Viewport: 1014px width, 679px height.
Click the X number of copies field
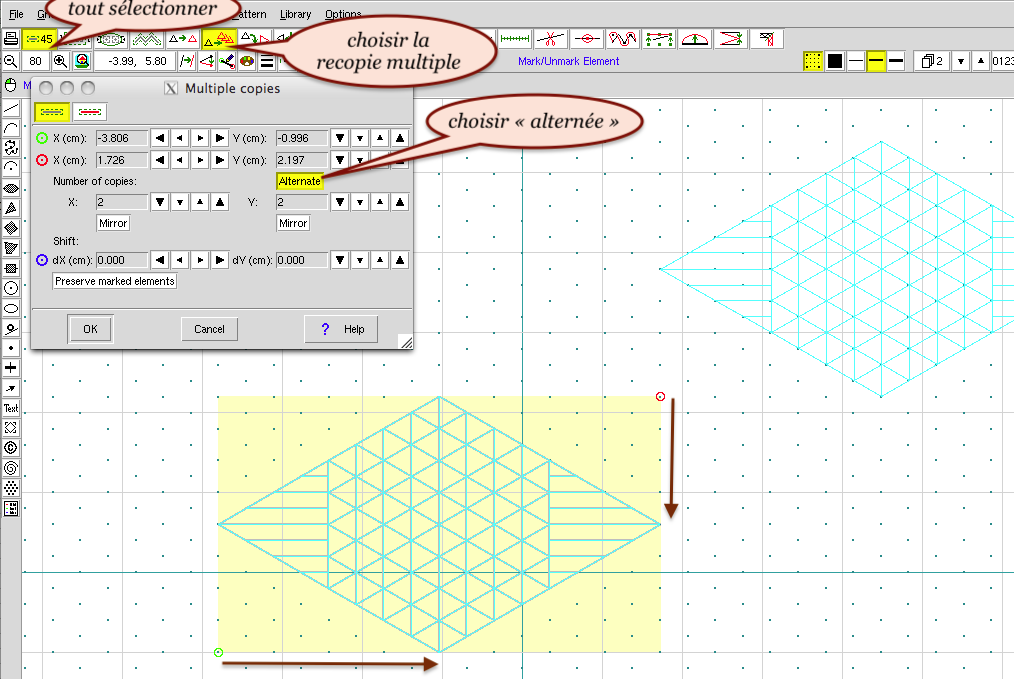tap(122, 202)
